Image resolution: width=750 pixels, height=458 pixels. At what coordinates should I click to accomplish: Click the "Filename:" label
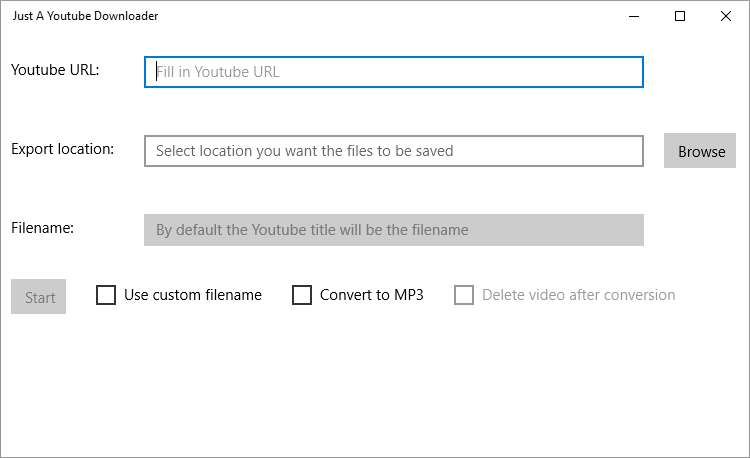[43, 228]
